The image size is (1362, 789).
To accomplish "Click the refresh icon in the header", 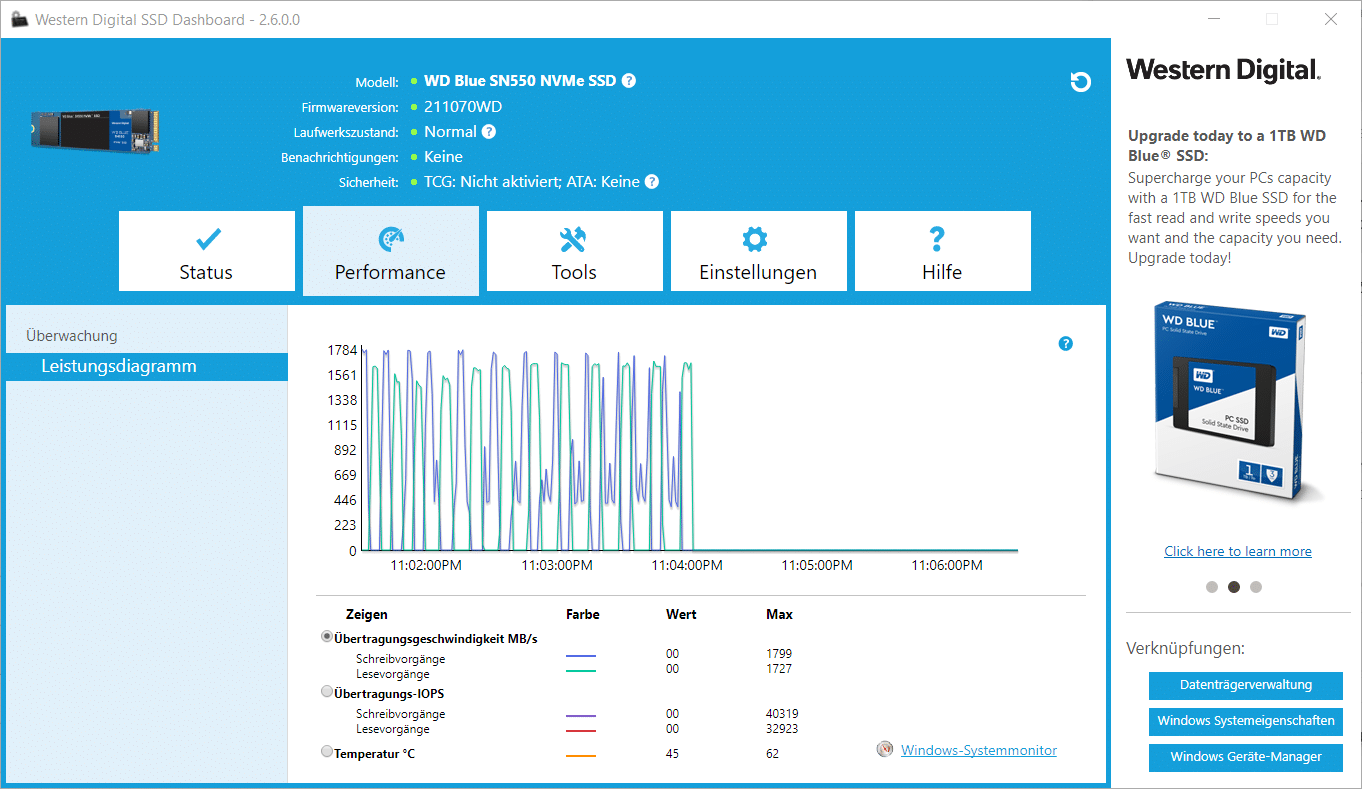I will click(x=1080, y=82).
